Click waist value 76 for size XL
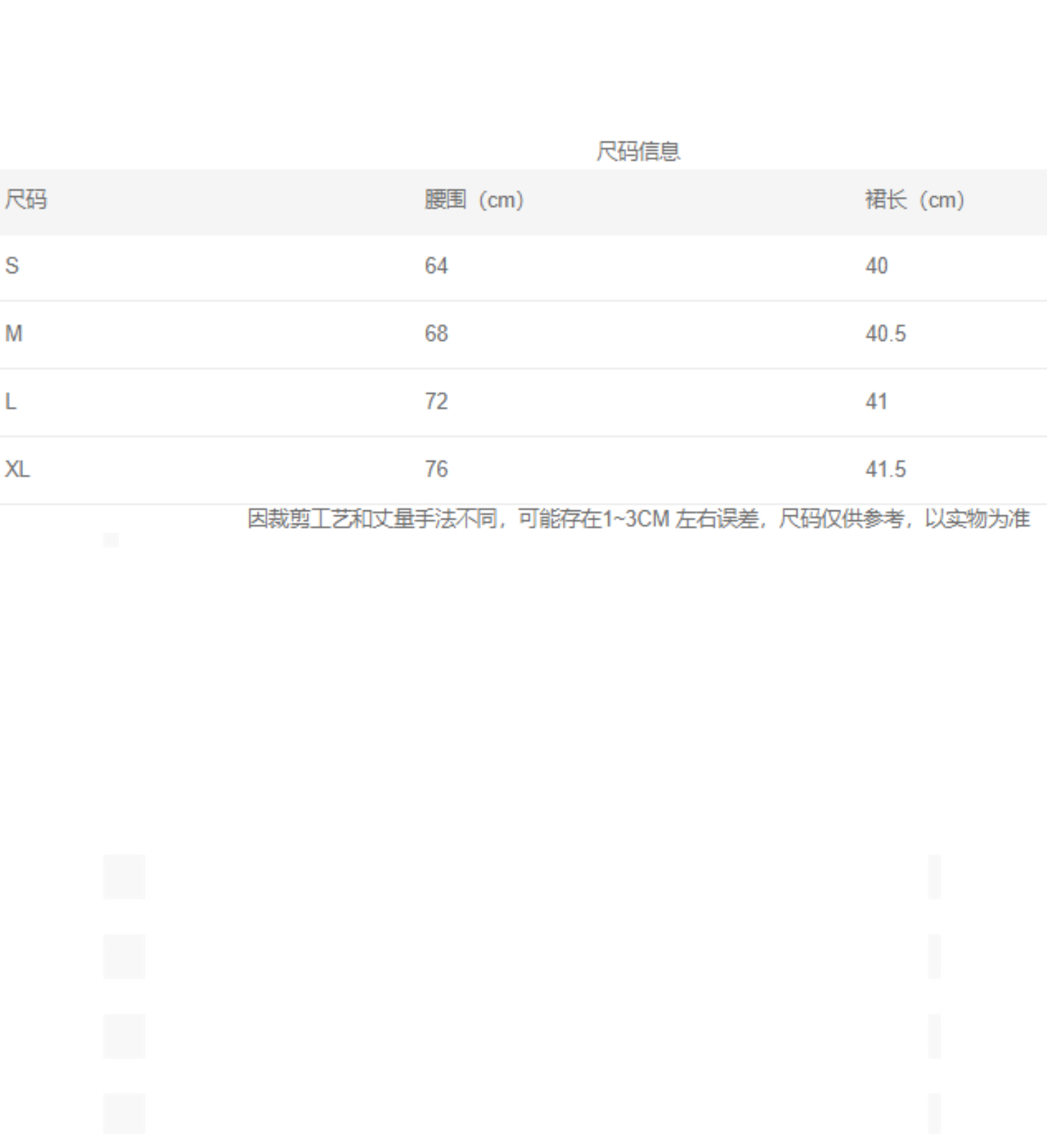This screenshot has height=1148, width=1047. tap(436, 469)
